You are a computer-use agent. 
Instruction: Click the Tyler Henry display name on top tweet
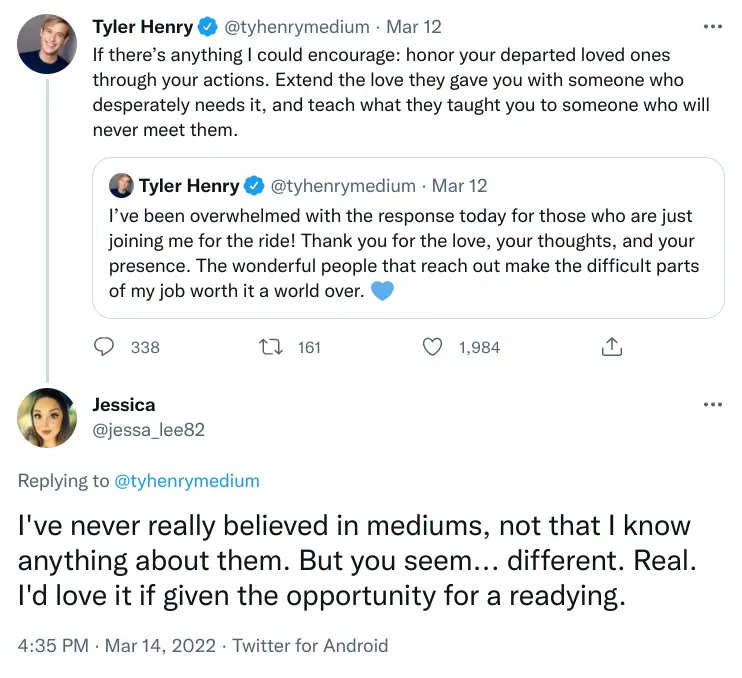pyautogui.click(x=143, y=27)
